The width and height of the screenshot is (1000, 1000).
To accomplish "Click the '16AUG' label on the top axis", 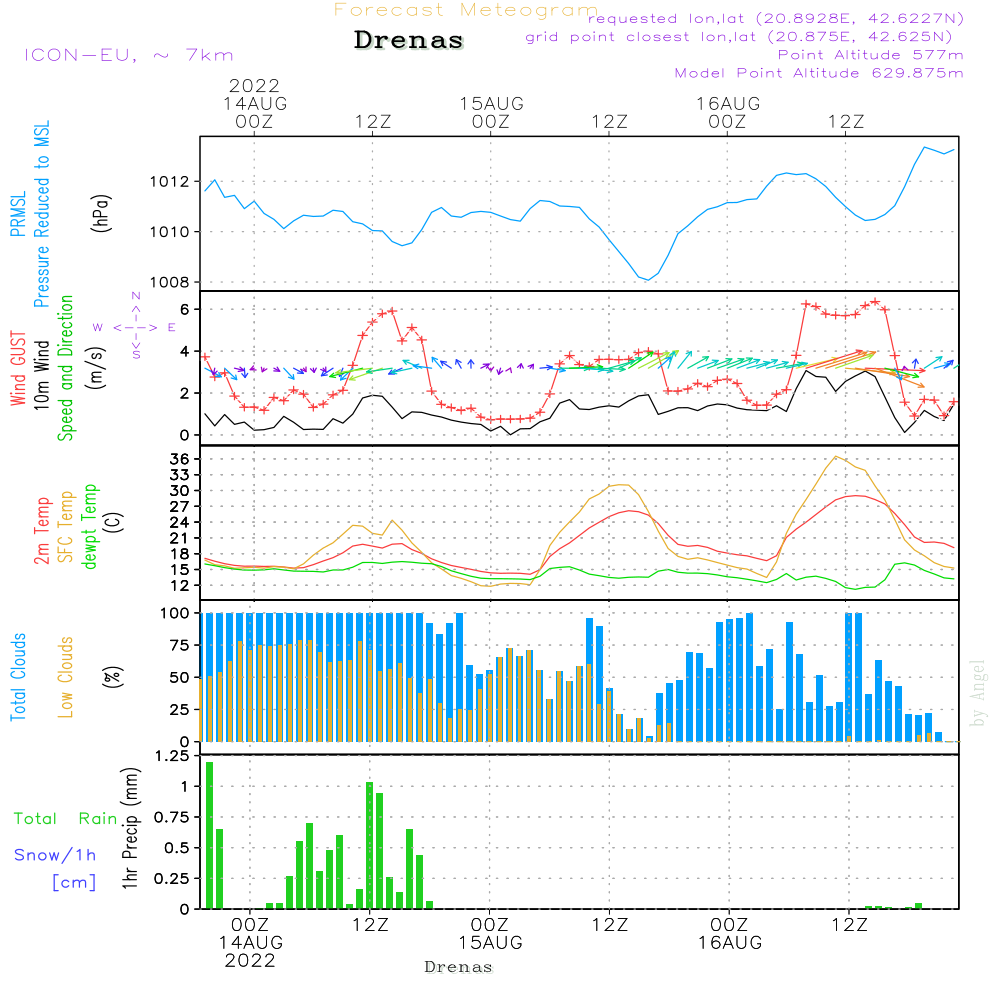I will pos(728,103).
